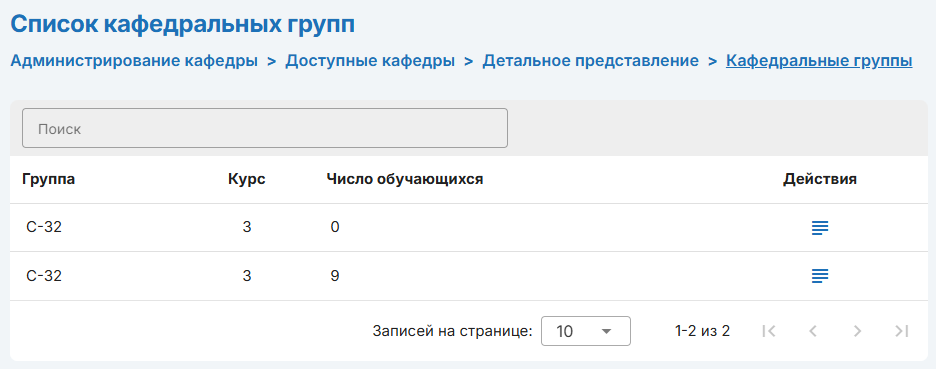The width and height of the screenshot is (936, 369).
Task: Sort by the Курс column header
Action: tap(247, 180)
